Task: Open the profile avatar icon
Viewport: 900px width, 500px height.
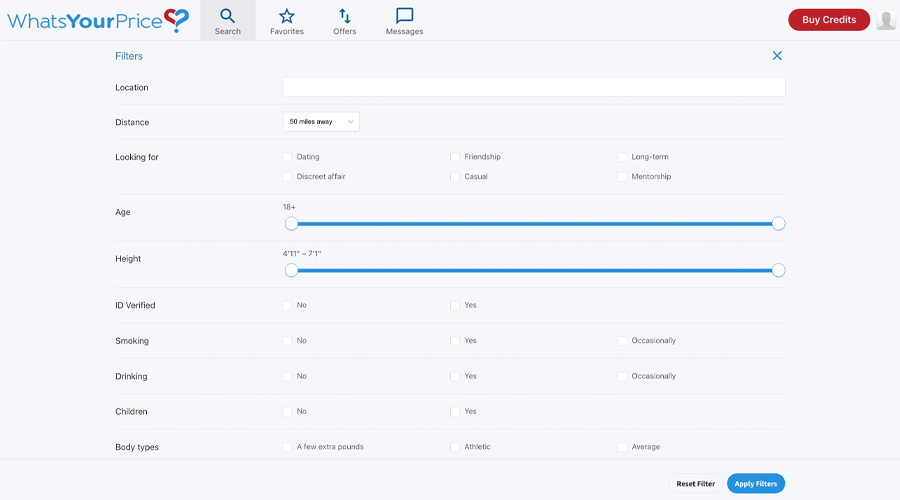Action: [x=886, y=20]
